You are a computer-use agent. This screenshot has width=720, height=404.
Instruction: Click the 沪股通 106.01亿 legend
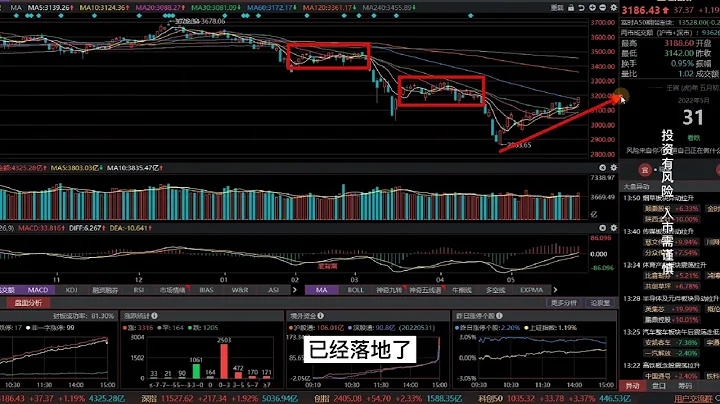click(x=317, y=328)
